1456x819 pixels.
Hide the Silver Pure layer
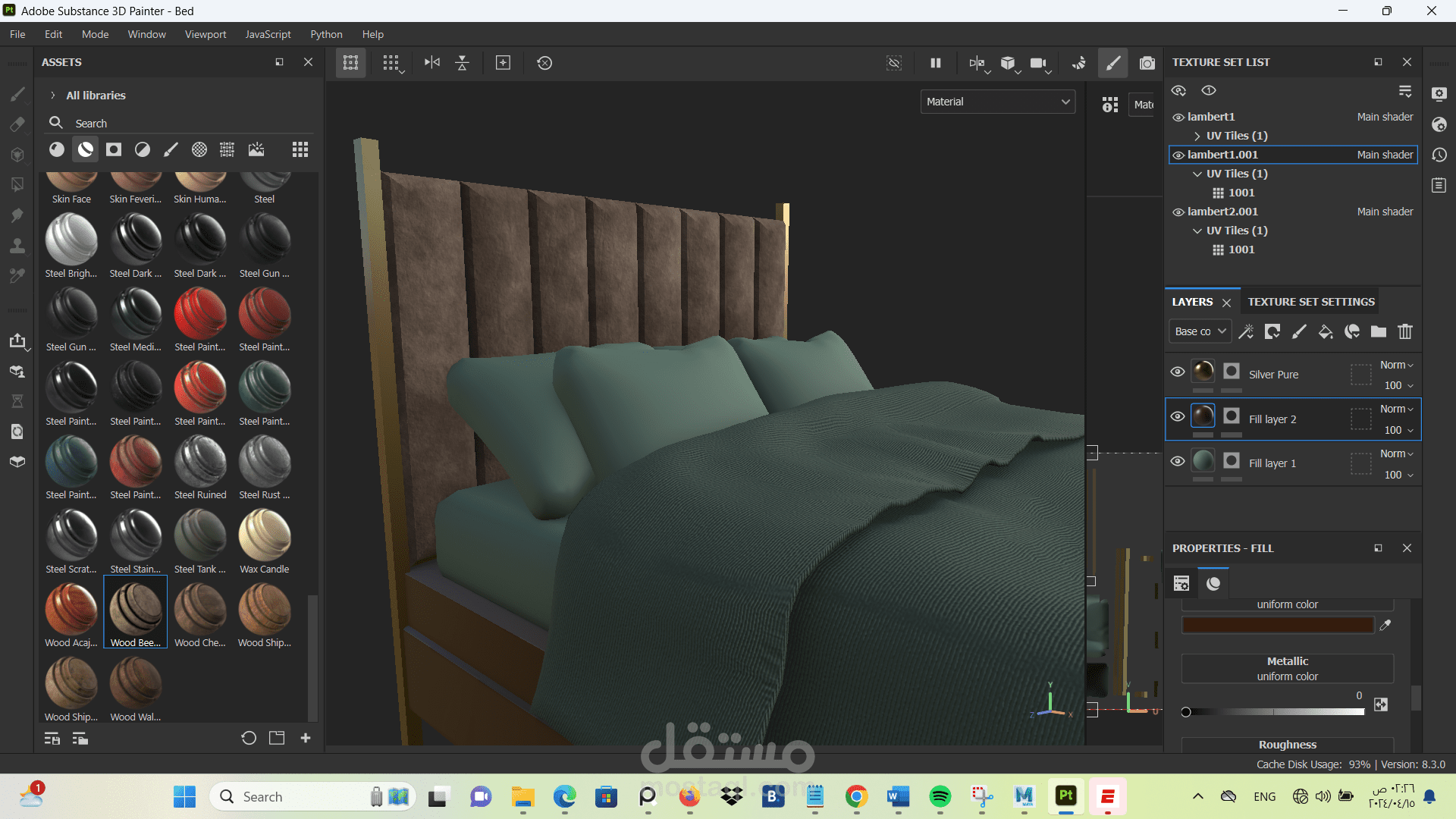point(1178,372)
